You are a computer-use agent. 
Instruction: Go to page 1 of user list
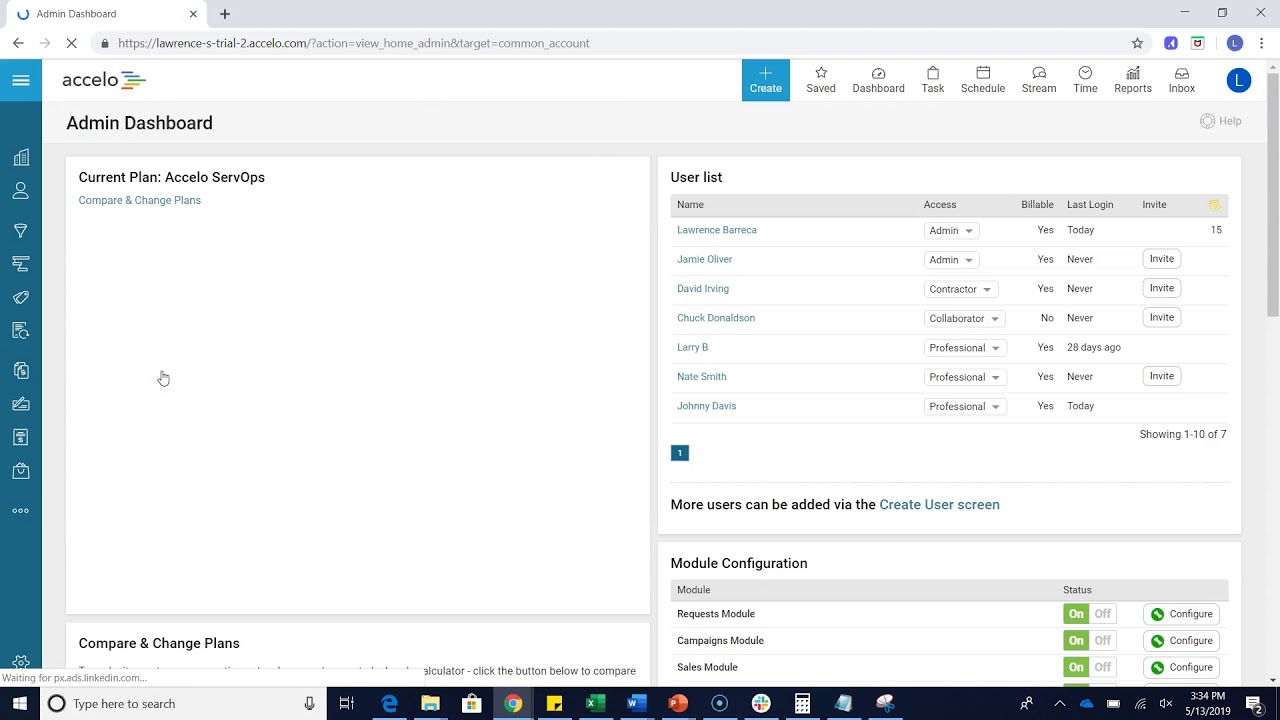(679, 453)
